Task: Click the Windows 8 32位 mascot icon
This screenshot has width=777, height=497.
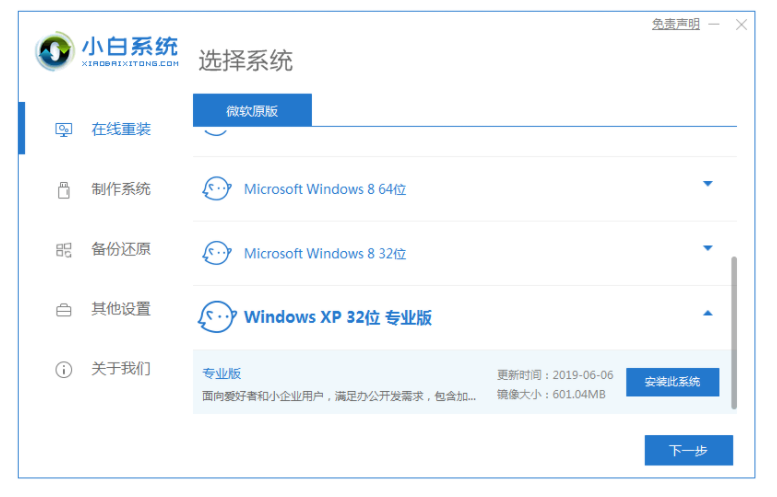Action: point(217,253)
